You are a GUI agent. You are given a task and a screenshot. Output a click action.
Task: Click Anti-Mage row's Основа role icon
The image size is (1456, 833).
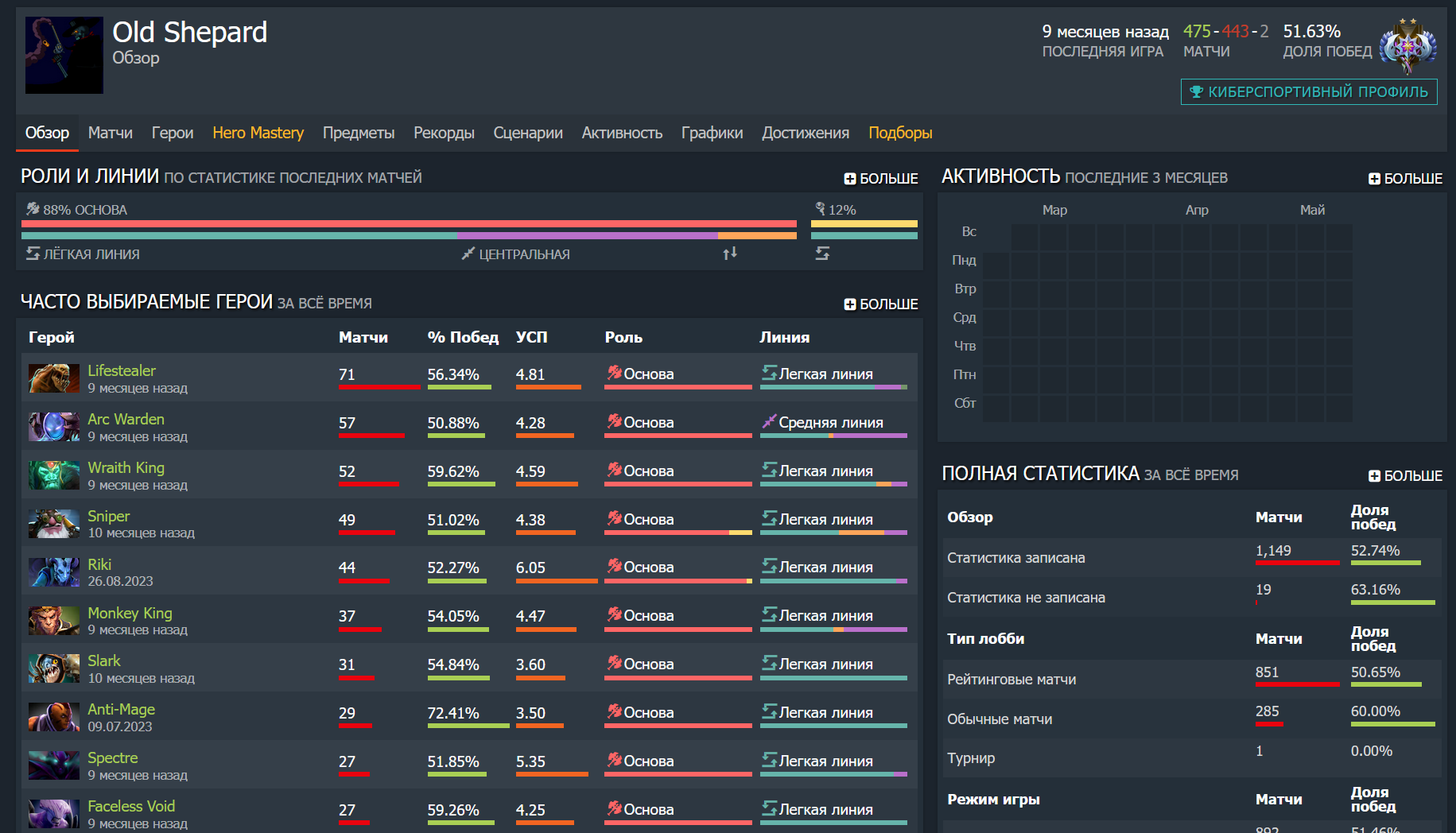[614, 711]
